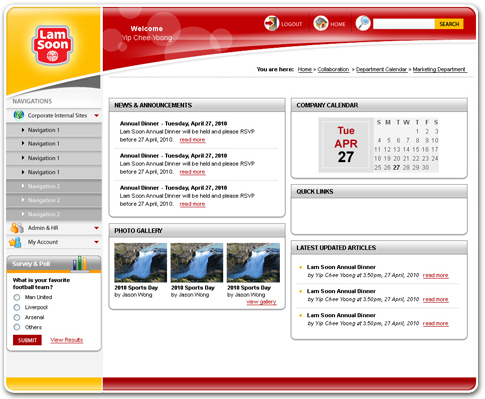
Task: Open first 2010 Sports Day photo thumbnail
Action: click(x=140, y=263)
